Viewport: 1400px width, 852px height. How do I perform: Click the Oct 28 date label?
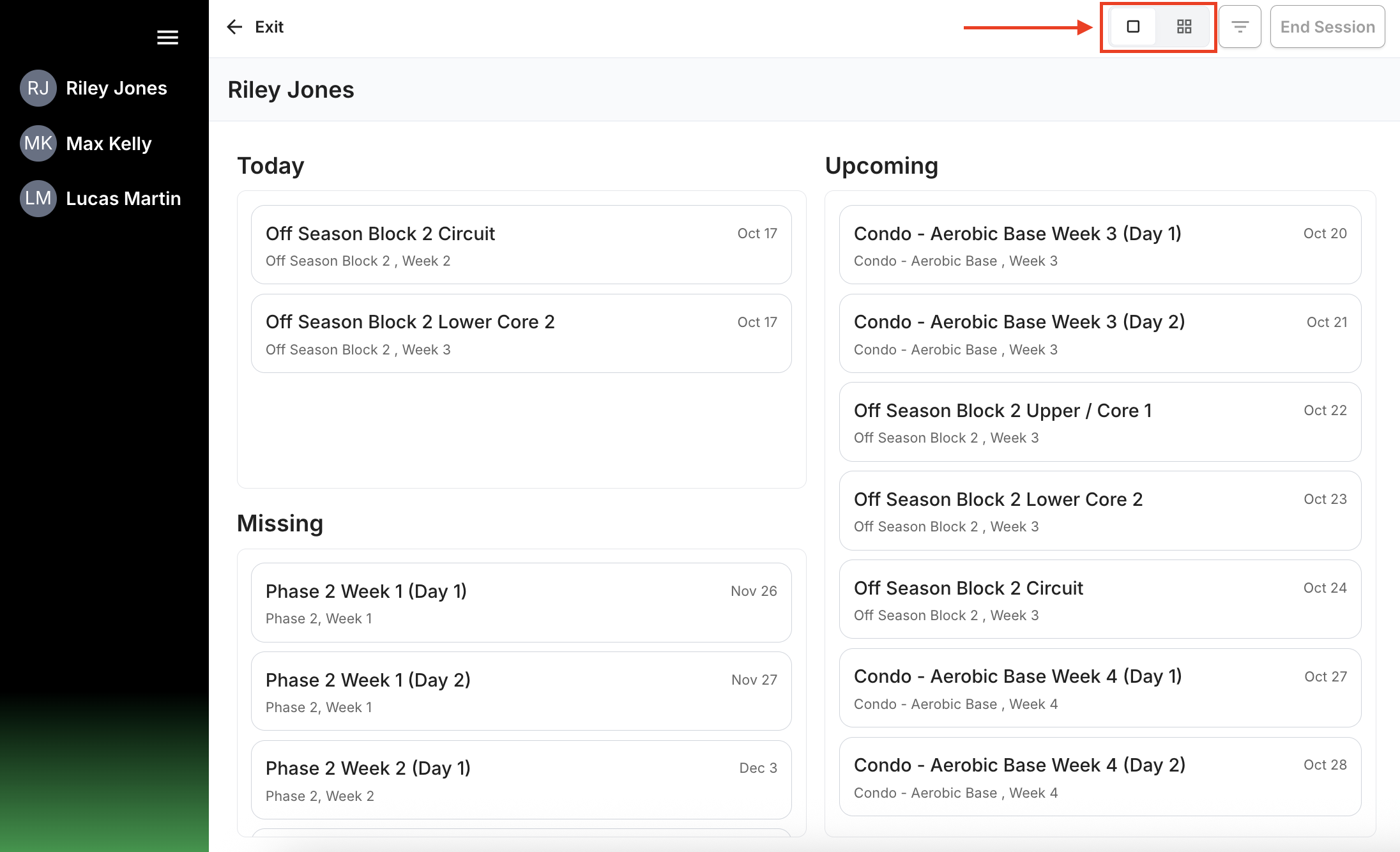(1325, 765)
